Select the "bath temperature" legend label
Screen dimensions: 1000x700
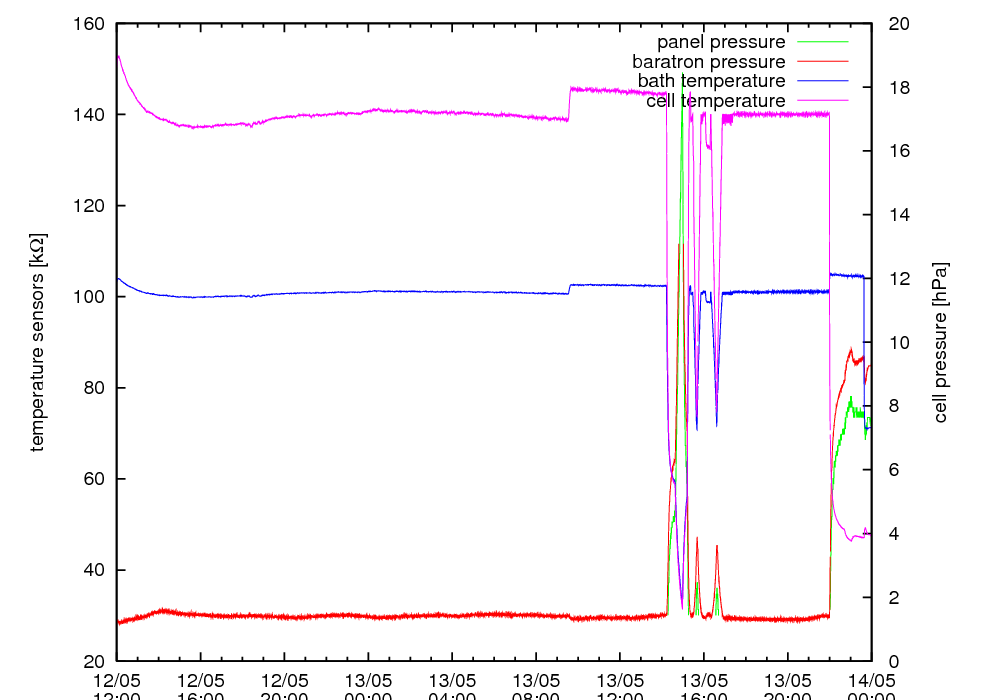click(x=711, y=81)
